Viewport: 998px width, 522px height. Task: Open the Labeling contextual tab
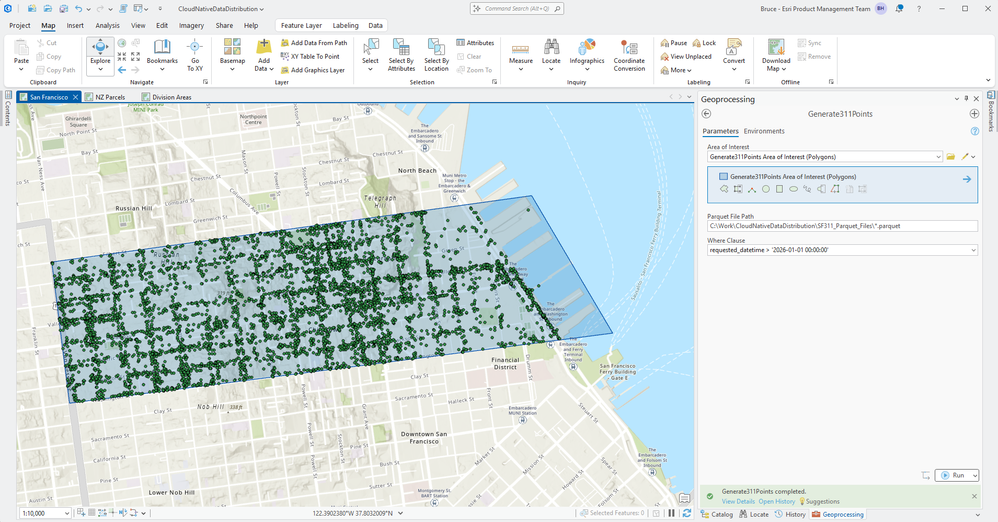tap(345, 25)
